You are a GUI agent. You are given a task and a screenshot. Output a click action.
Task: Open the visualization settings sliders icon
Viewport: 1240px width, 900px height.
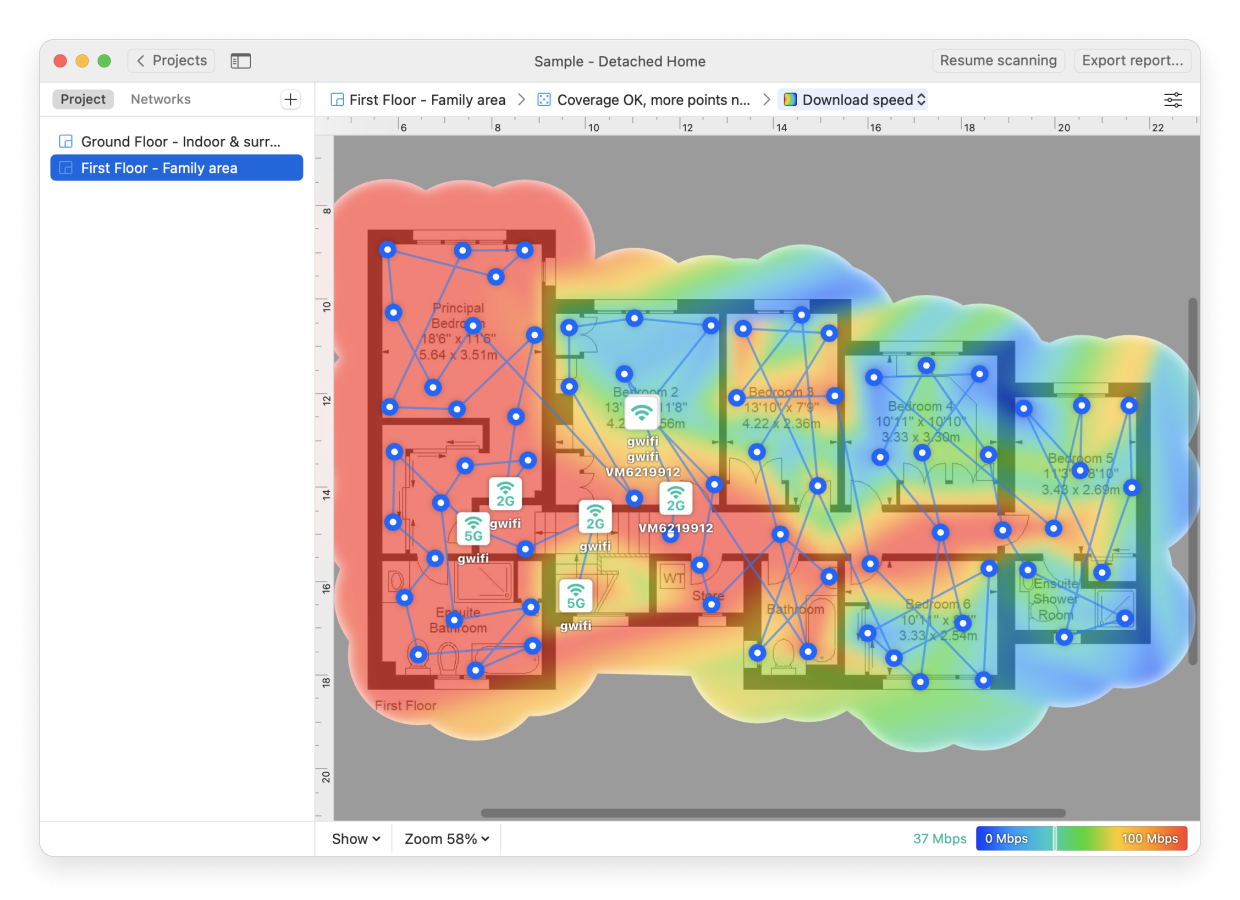point(1173,100)
